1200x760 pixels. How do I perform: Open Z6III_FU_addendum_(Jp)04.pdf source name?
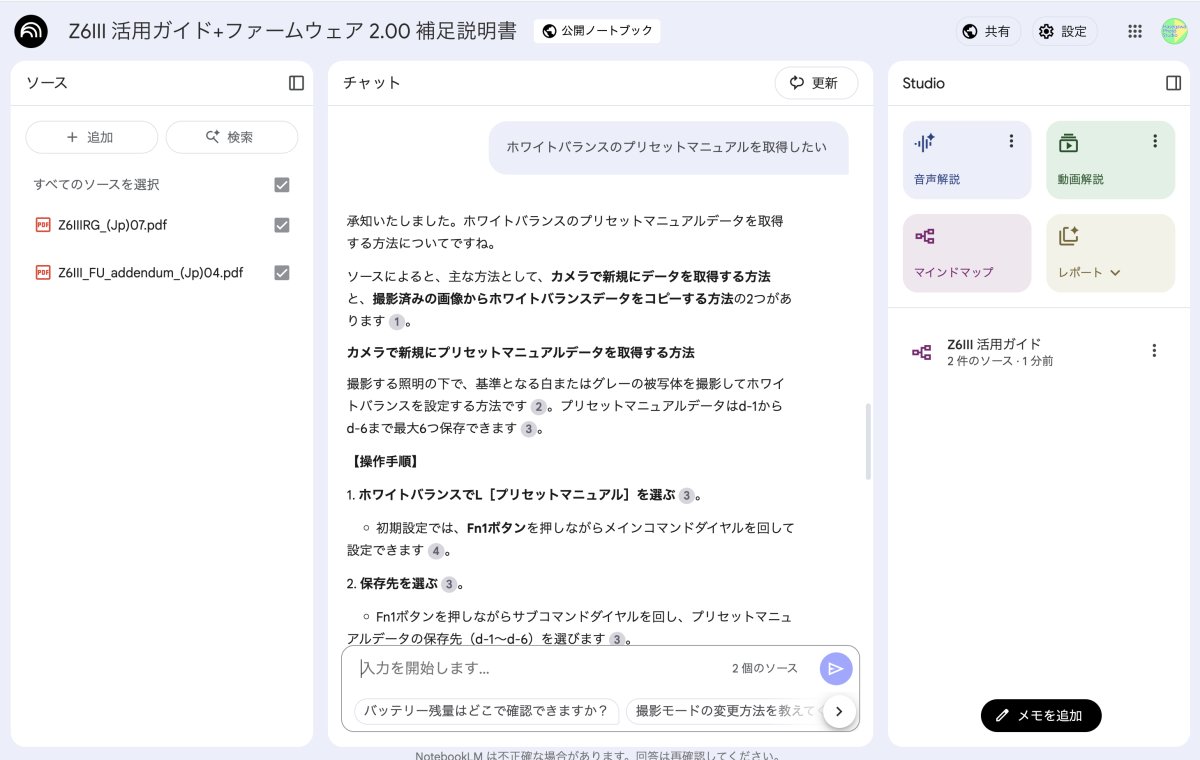pyautogui.click(x=150, y=272)
